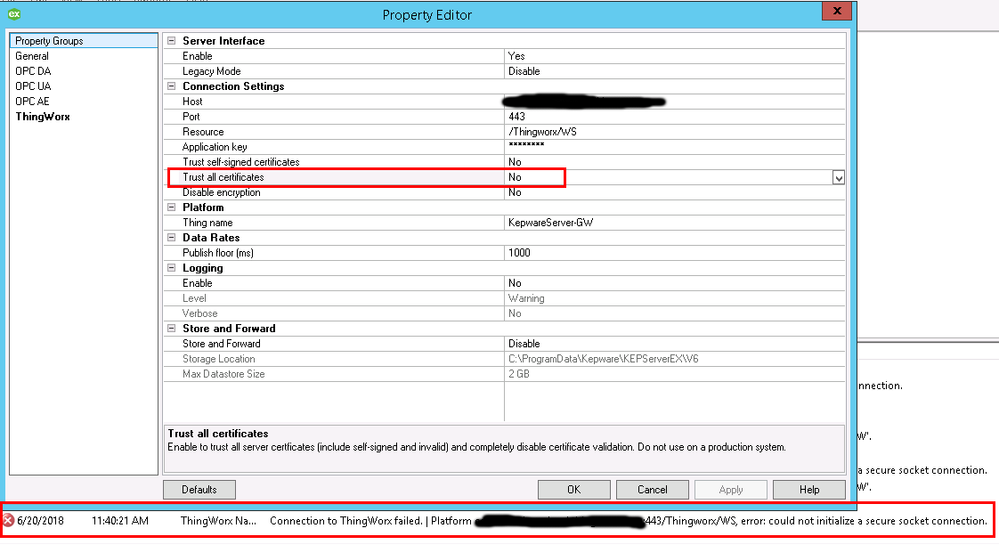Click the ThingWorx Na... source in event log

pos(219,521)
